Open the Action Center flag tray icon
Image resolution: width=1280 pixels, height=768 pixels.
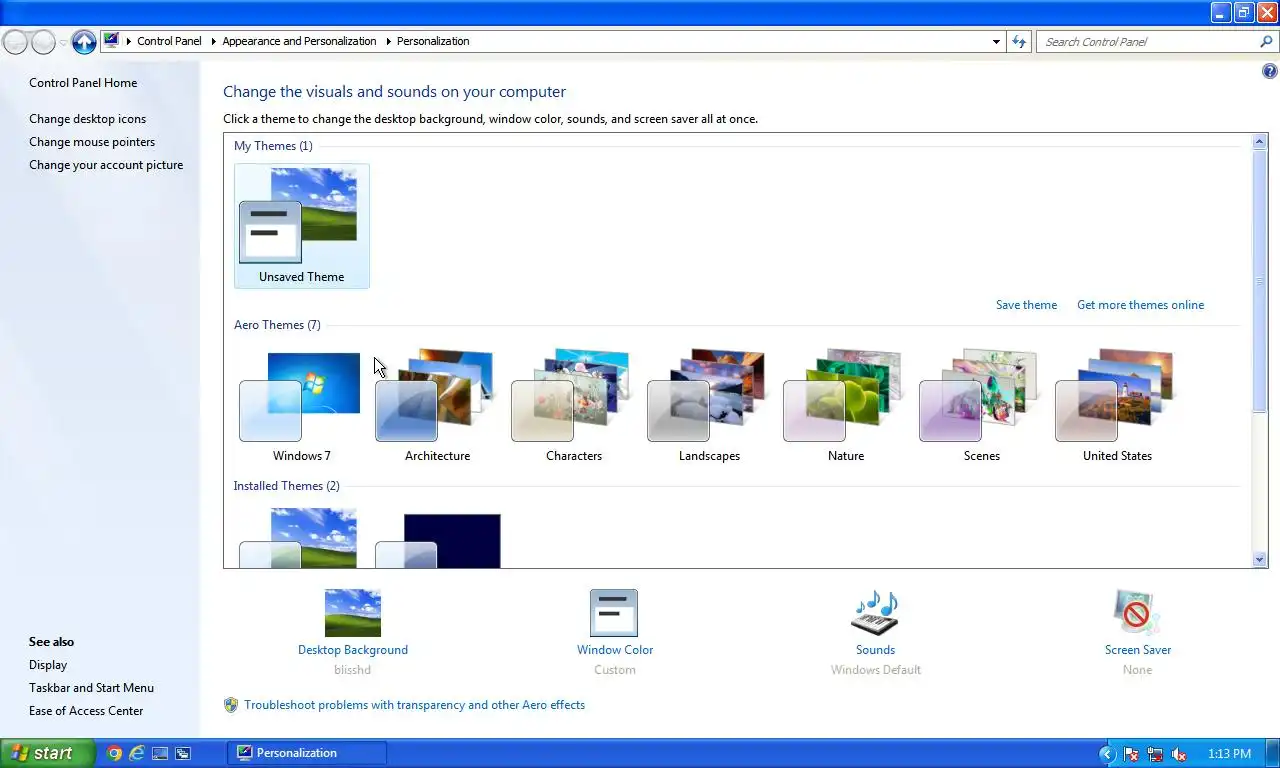pos(1132,754)
